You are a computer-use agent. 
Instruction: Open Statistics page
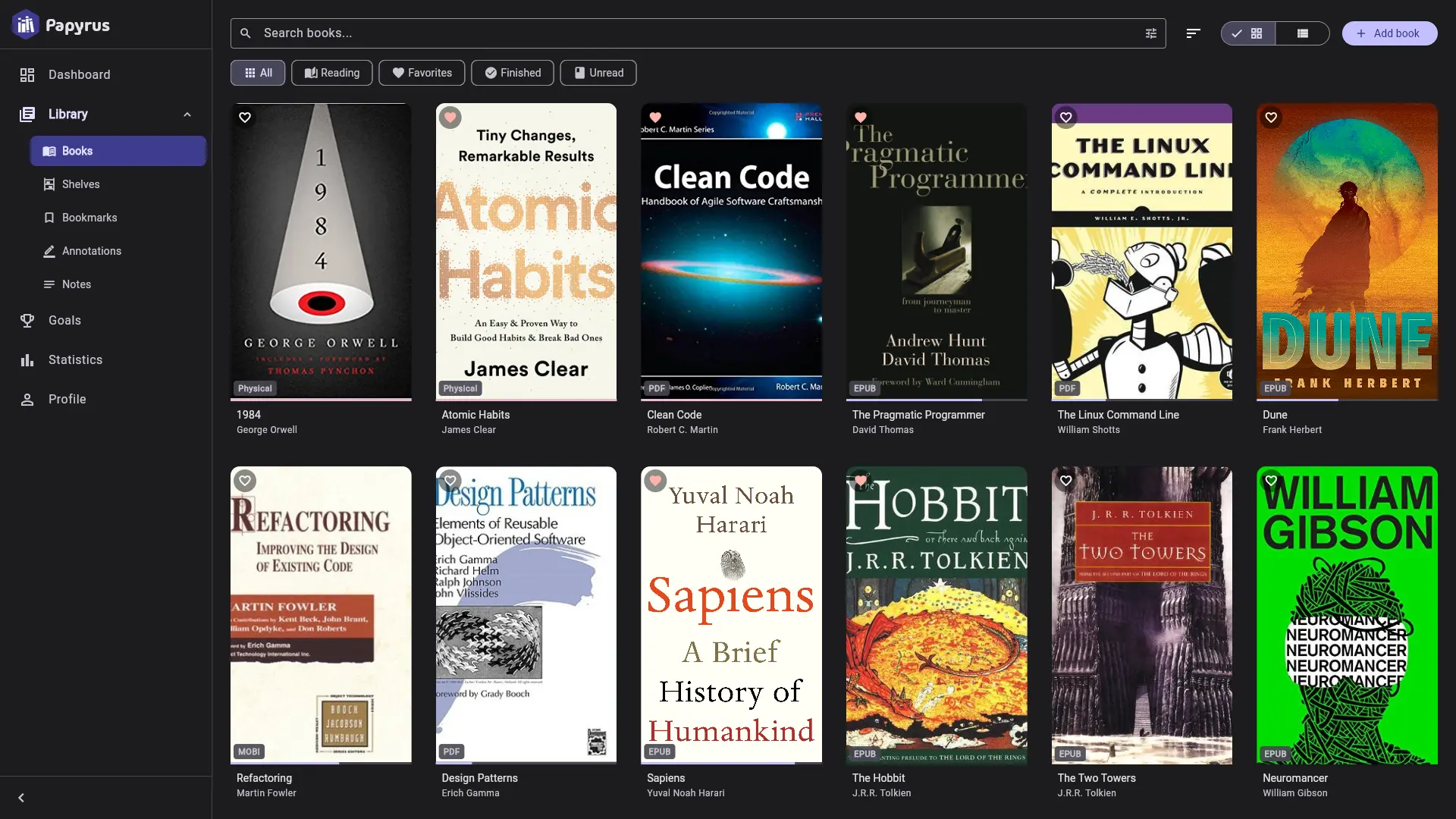click(x=75, y=360)
